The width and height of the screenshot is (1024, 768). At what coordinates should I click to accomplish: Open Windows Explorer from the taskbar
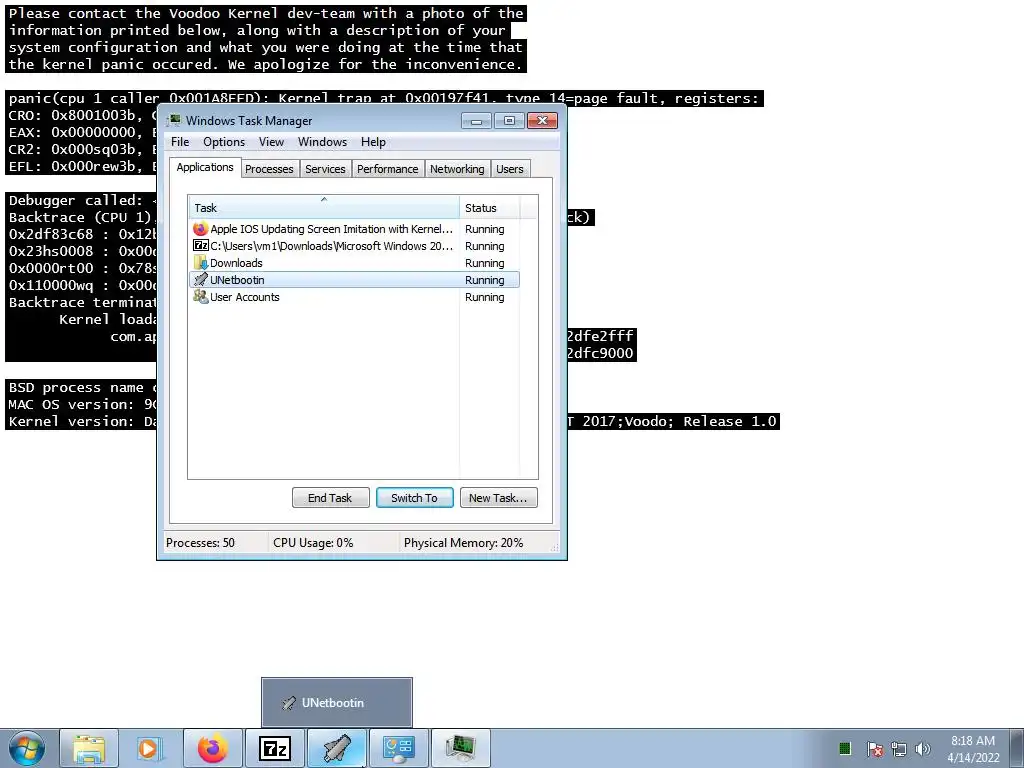point(89,748)
